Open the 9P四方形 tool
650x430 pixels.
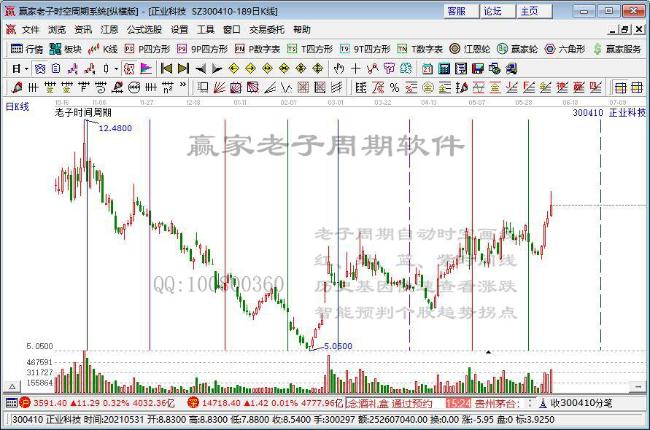click(x=202, y=49)
